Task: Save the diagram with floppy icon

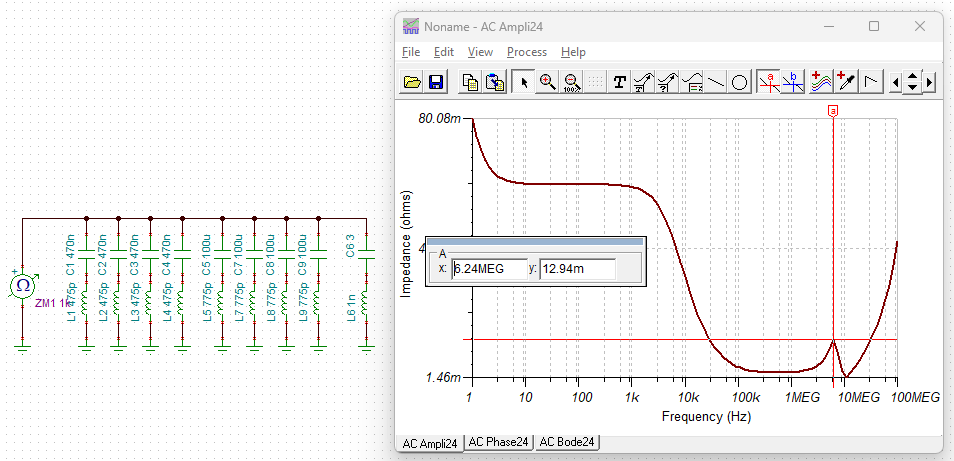Action: coord(436,82)
